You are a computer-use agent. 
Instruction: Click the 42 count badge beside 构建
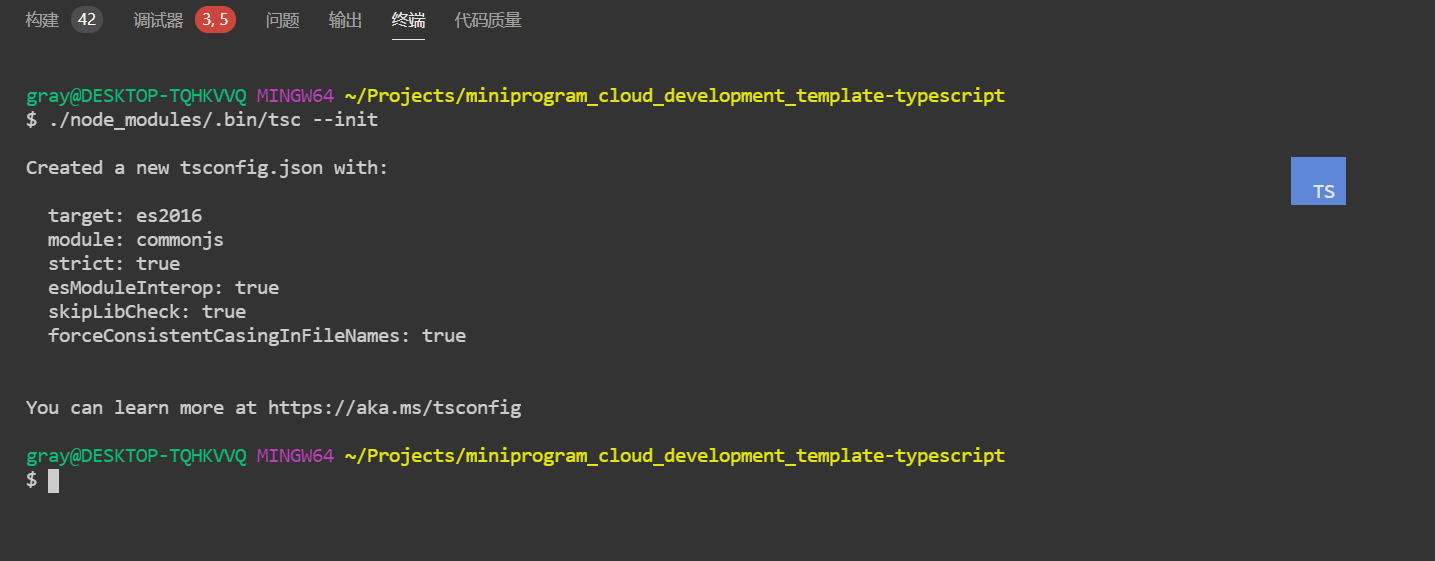pos(87,20)
